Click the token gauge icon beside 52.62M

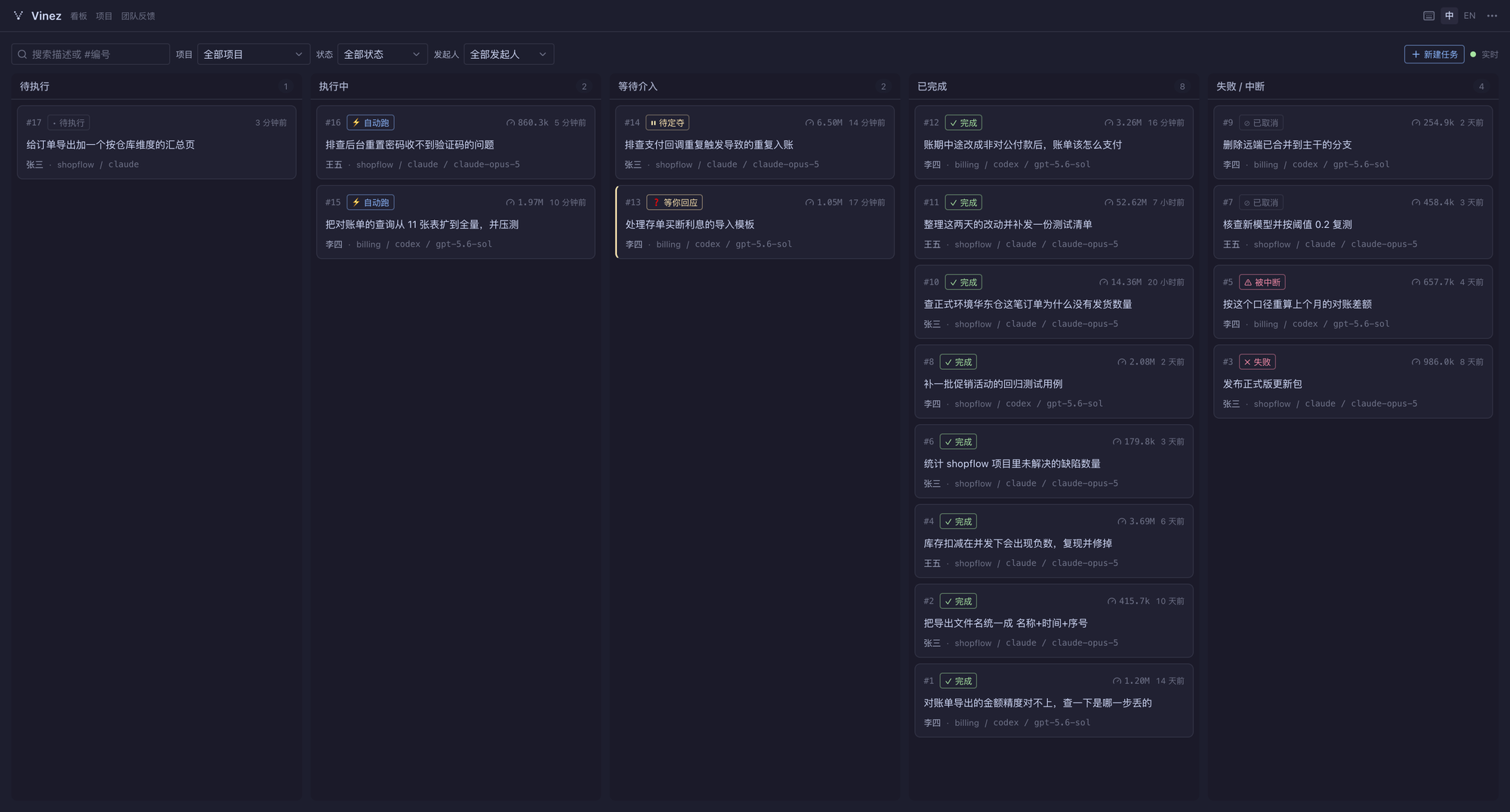tap(1108, 202)
